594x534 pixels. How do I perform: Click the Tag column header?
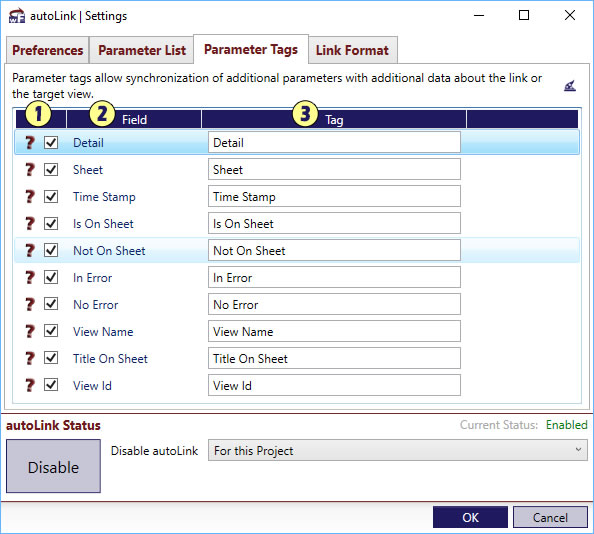(x=334, y=120)
